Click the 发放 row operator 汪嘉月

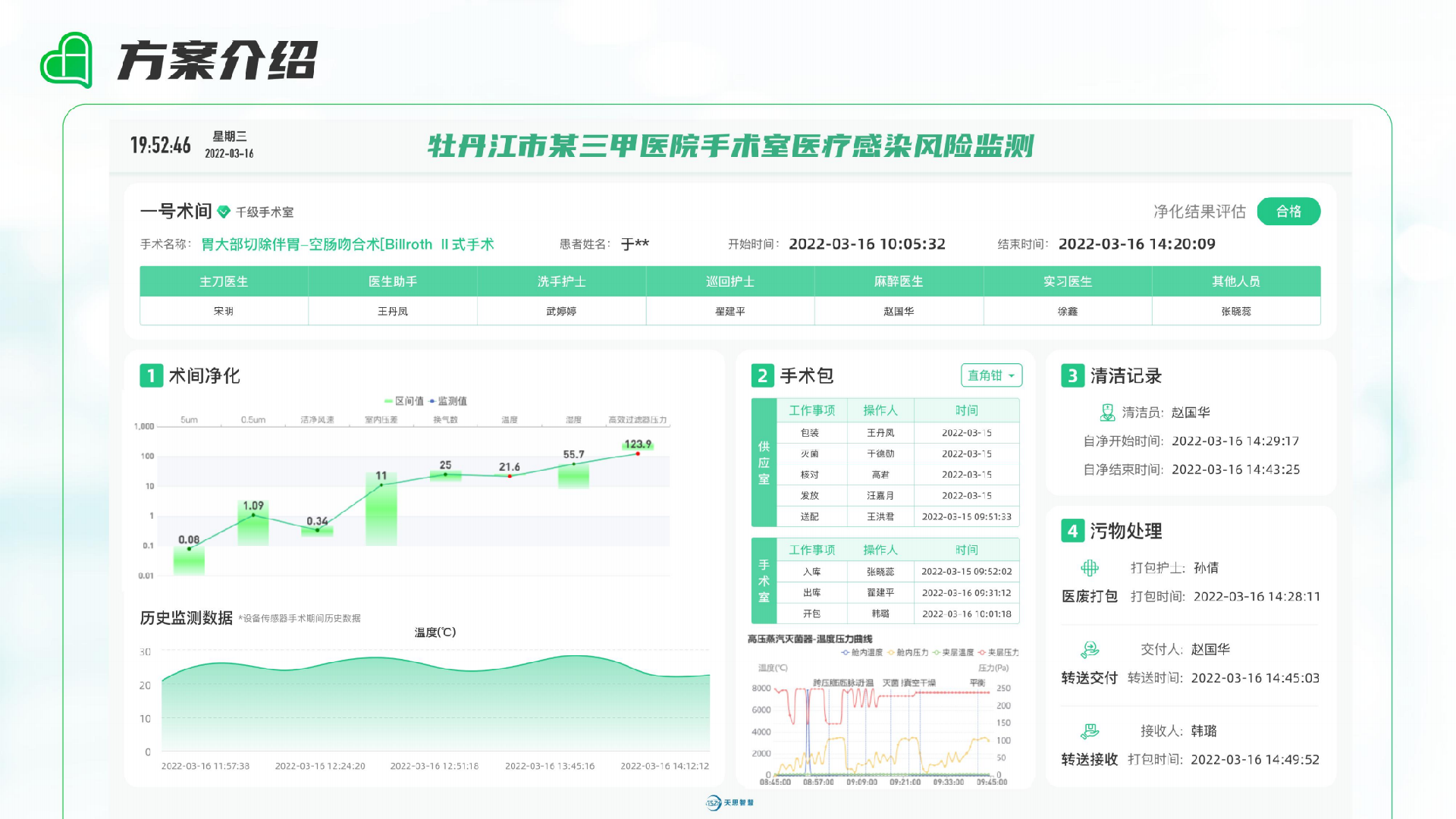[880, 495]
